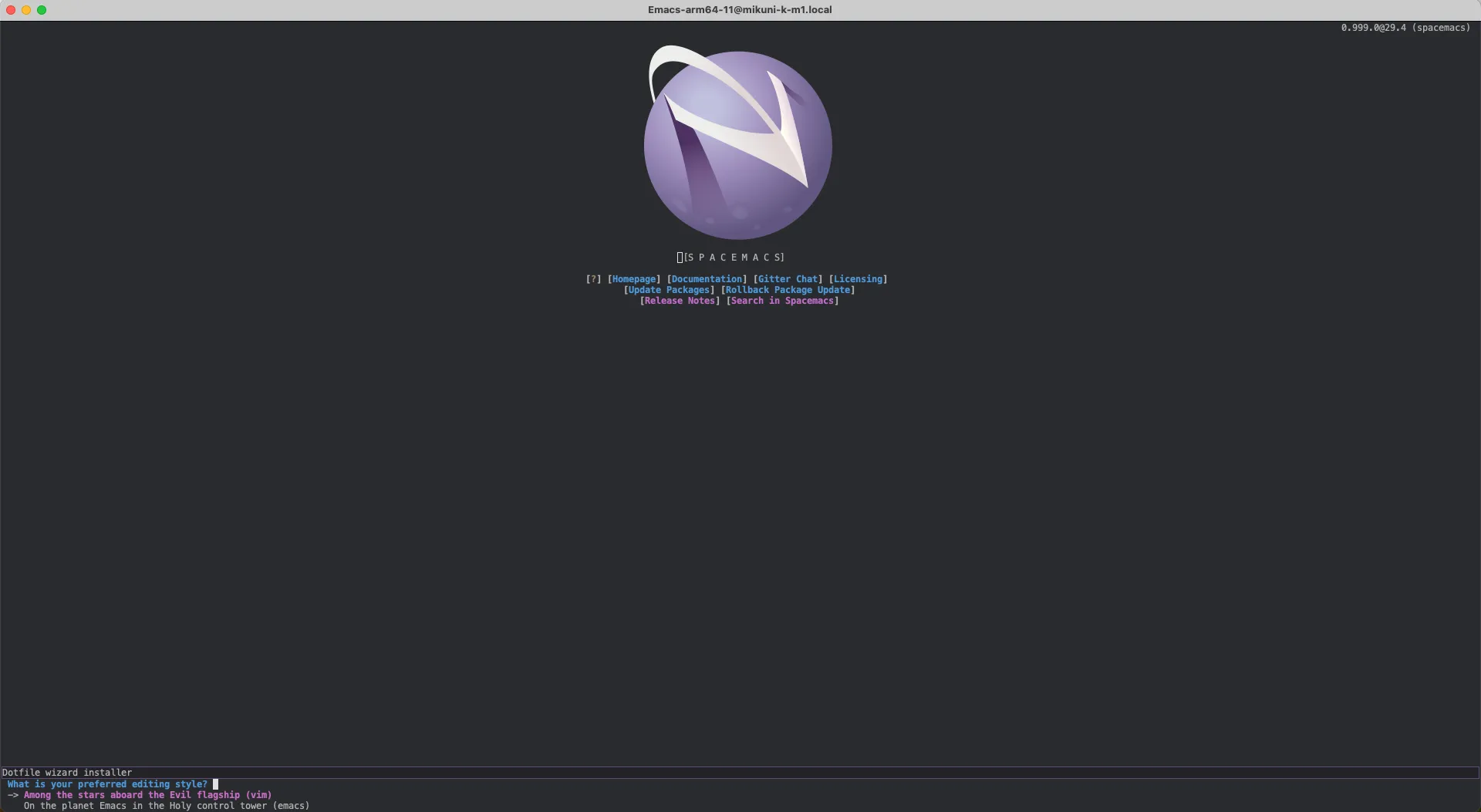Open the Gitter Chat link

pyautogui.click(x=788, y=278)
